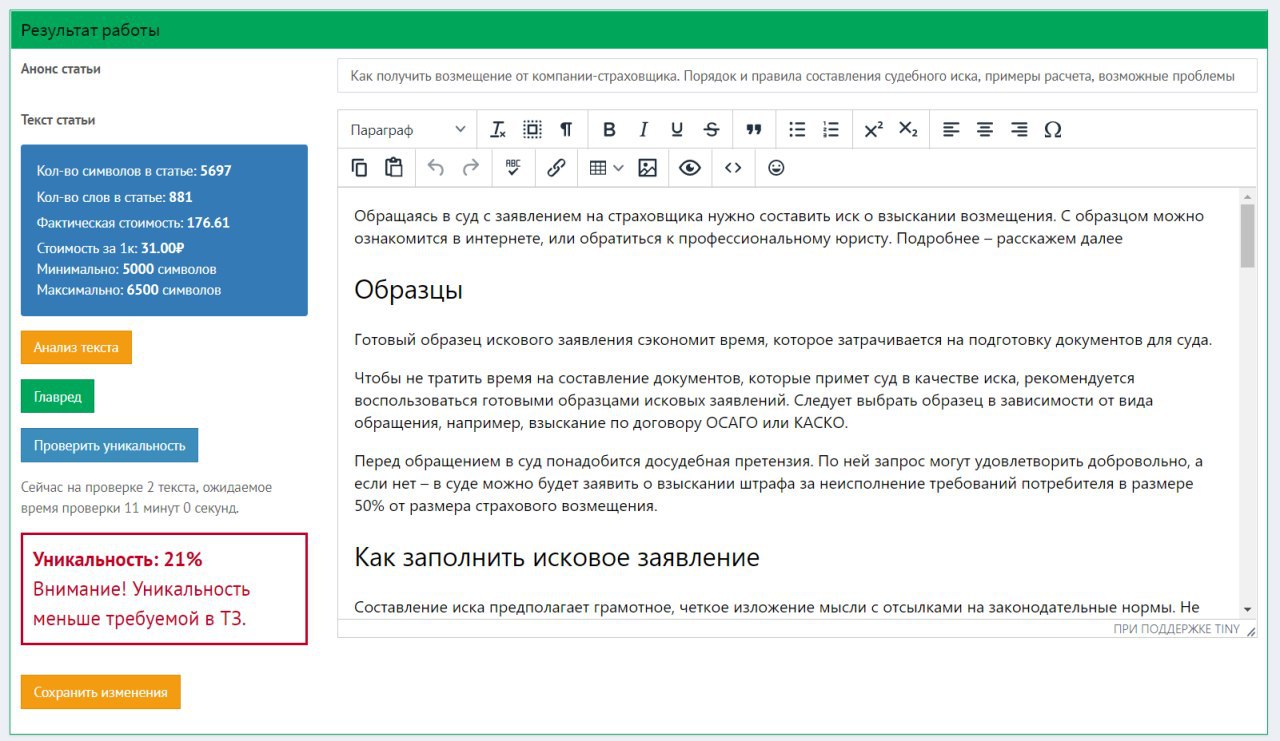Align text left
The width and height of the screenshot is (1280, 741).
pyautogui.click(x=951, y=129)
